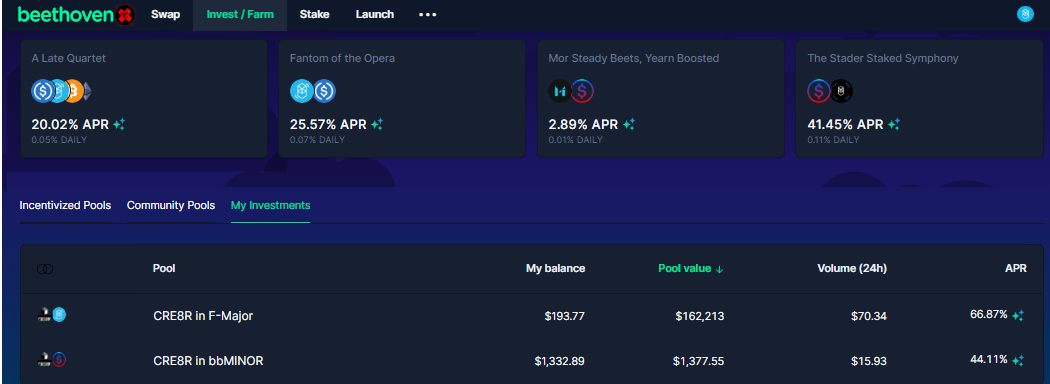Click the sparkle icon beside 20.02% APR
Viewport: 1050px width, 384px height.
(x=119, y=124)
